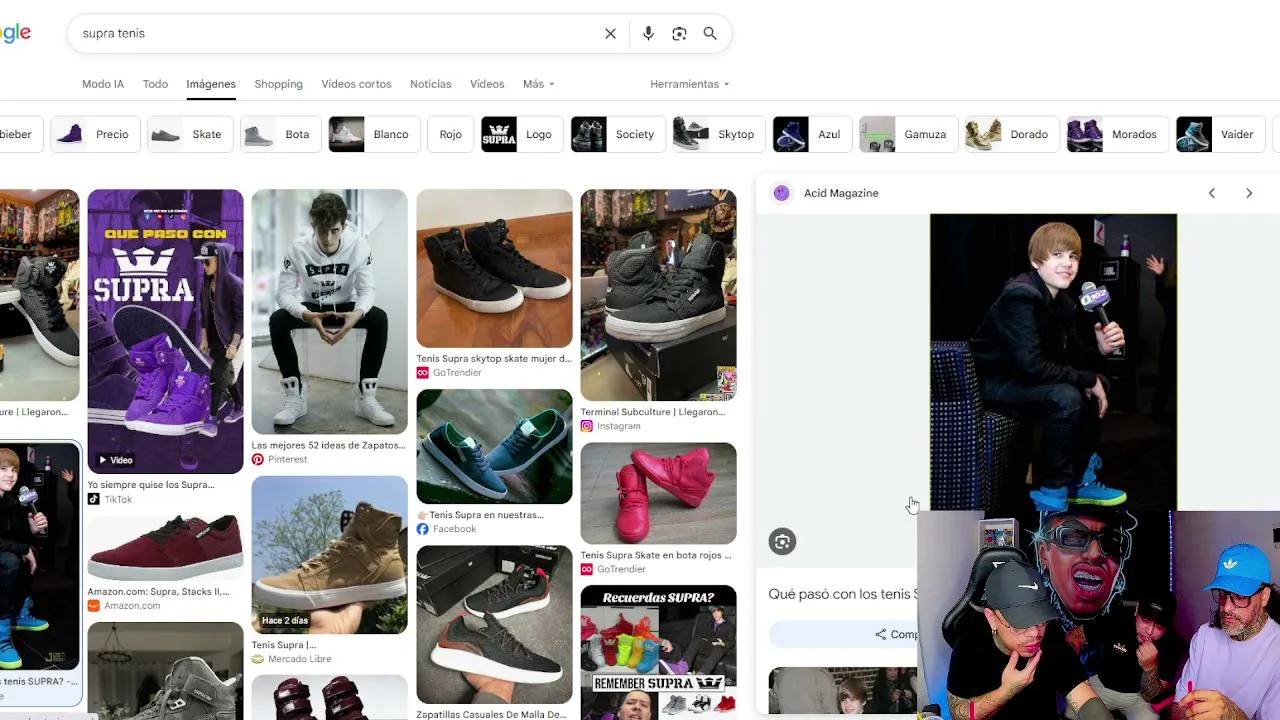Open the tan Supra Mercado Libre image
The height and width of the screenshot is (720, 1280).
329,555
